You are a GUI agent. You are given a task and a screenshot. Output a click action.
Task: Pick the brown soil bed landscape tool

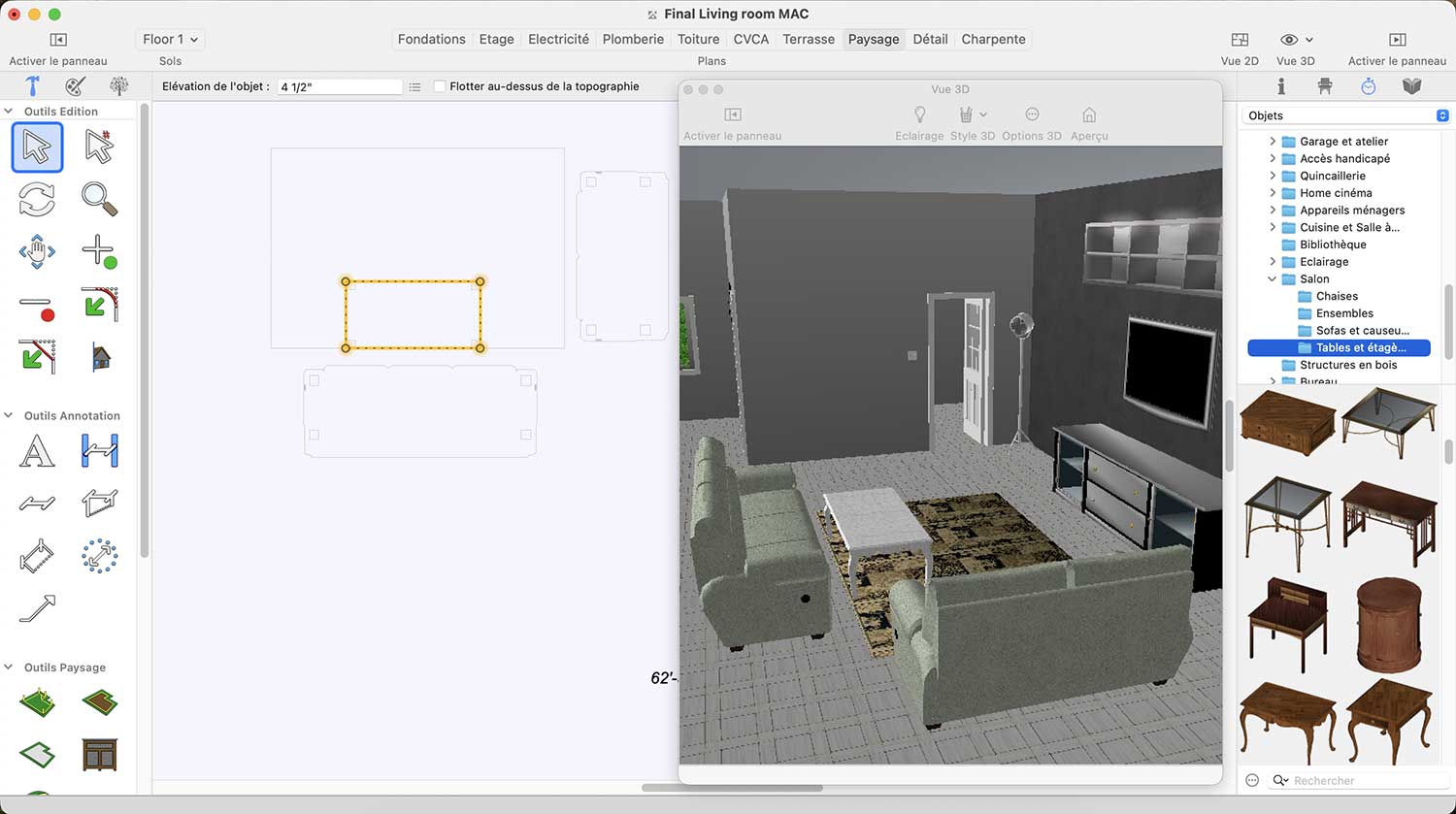click(x=99, y=701)
